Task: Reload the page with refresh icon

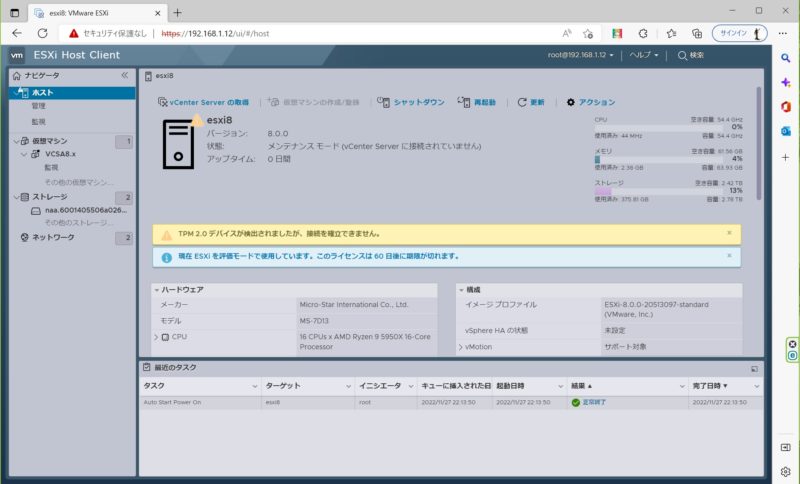Action: [x=42, y=33]
